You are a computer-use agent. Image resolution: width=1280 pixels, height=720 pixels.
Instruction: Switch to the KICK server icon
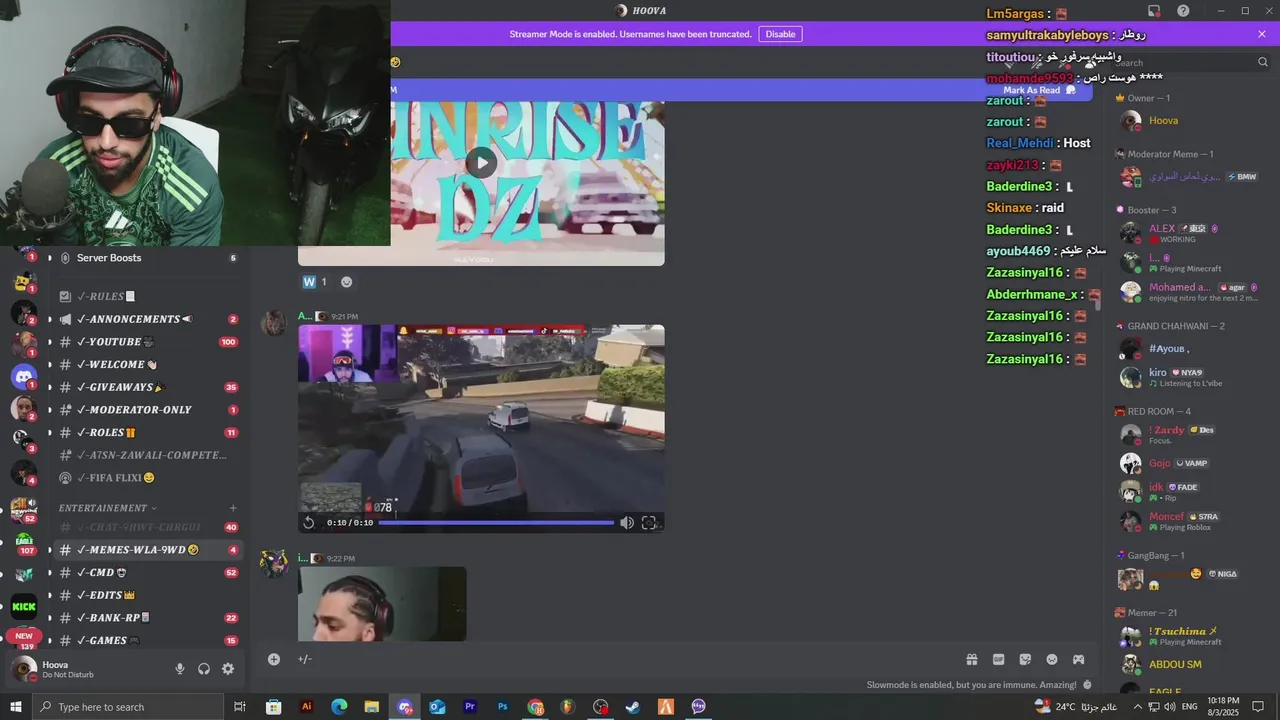24,606
